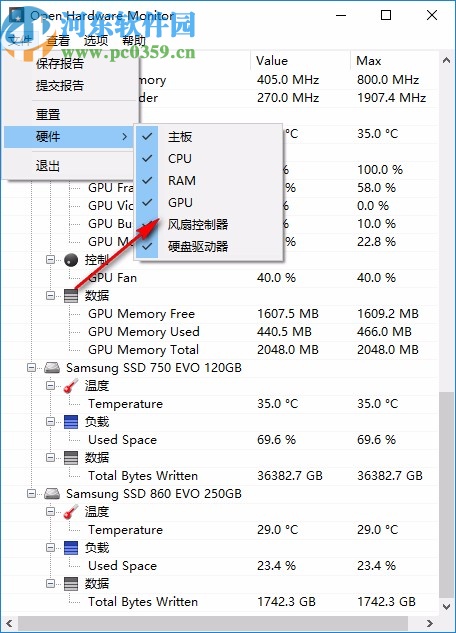The height and width of the screenshot is (633, 456).
Task: Collapse the GPU 数据 tree node
Action: (50, 296)
